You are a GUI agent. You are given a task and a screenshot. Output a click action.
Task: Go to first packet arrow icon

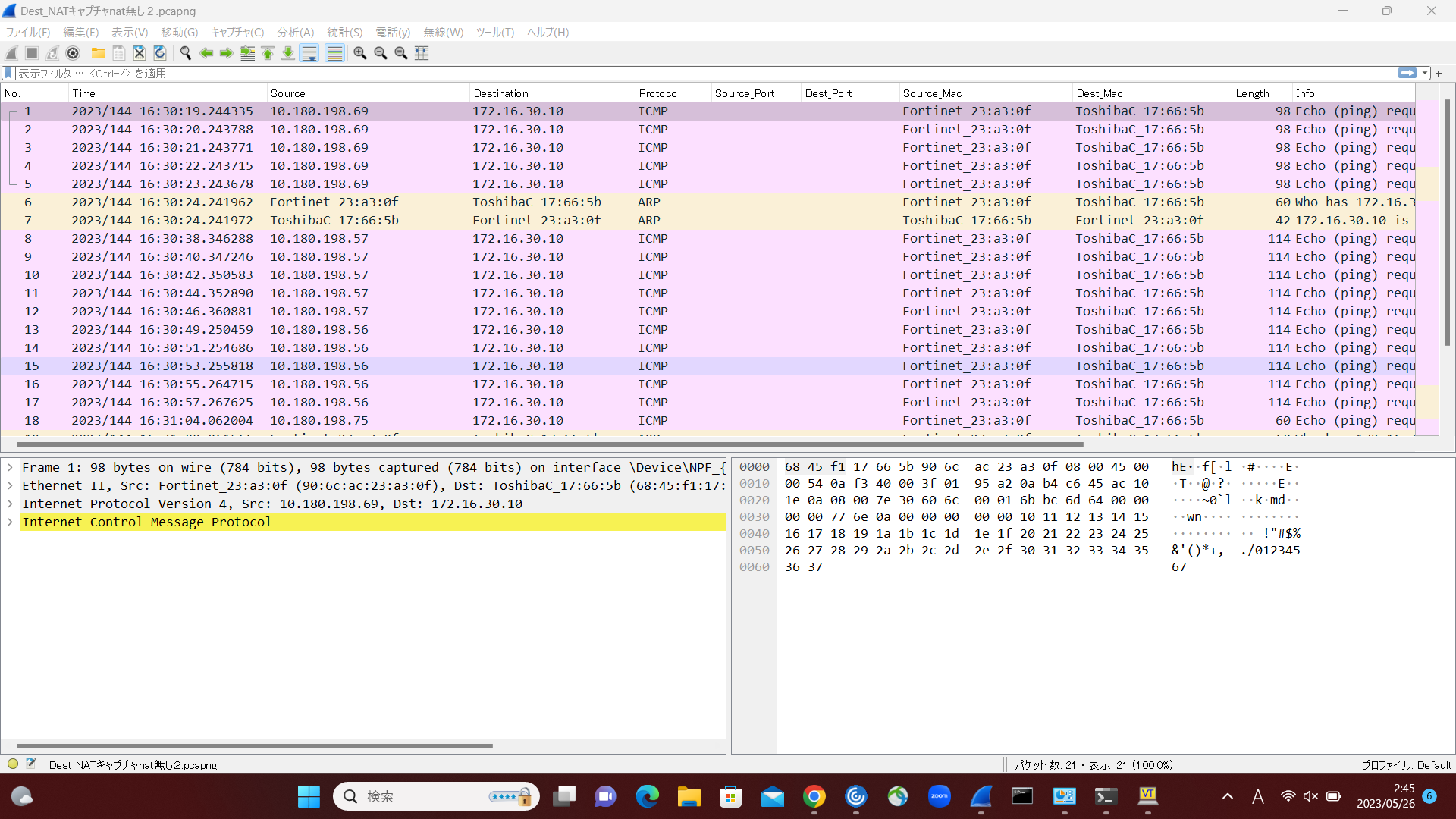pyautogui.click(x=268, y=53)
